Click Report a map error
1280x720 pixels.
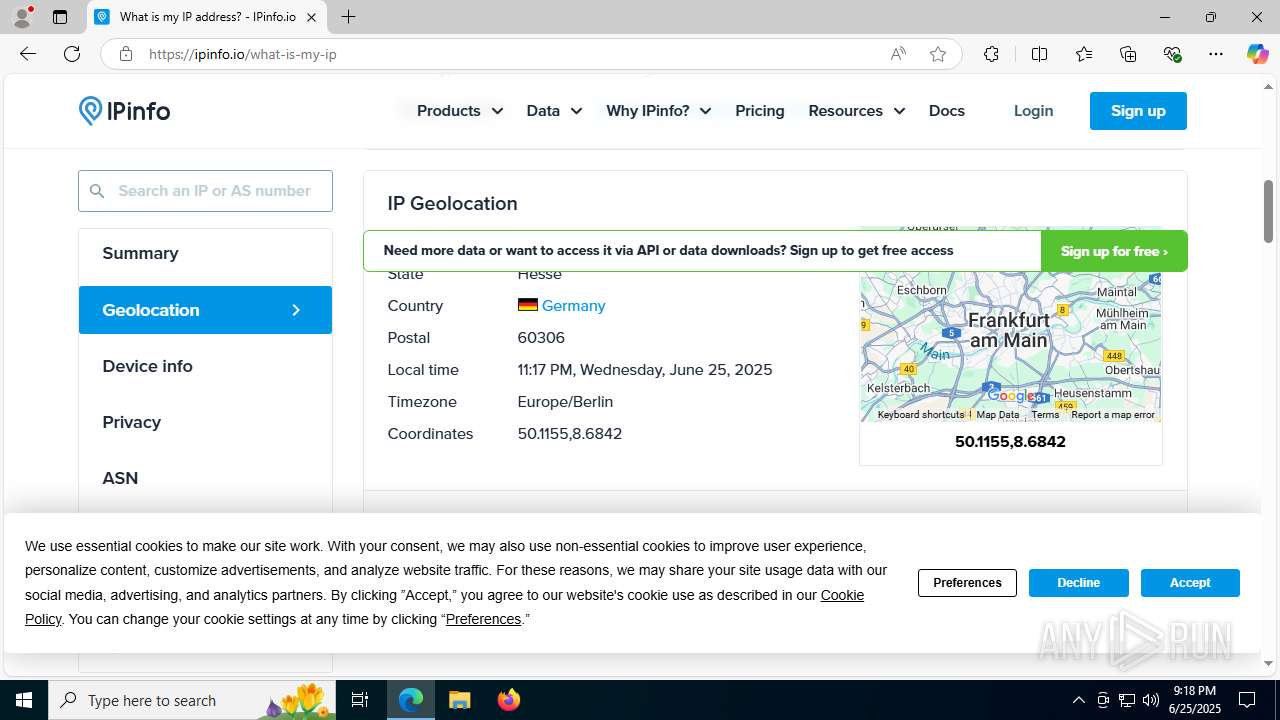pos(1112,415)
